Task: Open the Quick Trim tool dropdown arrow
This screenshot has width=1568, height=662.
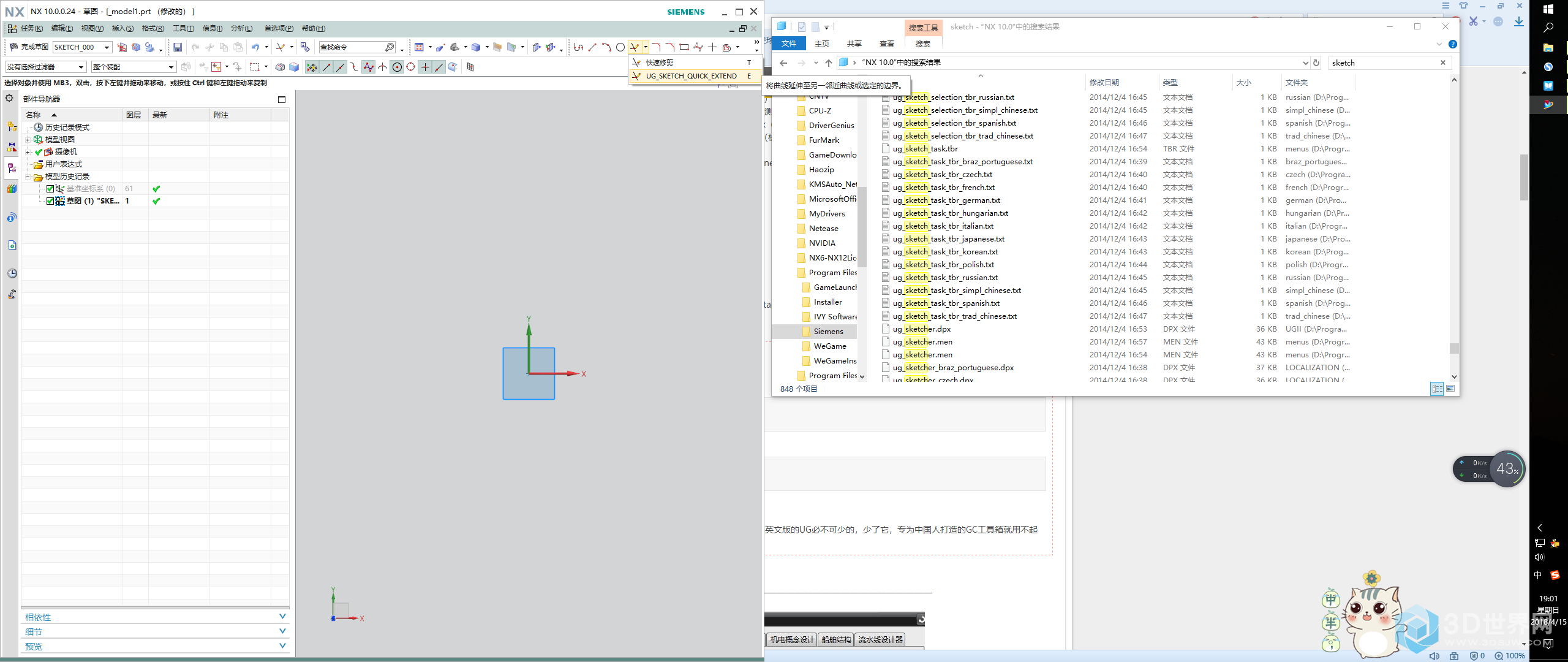Action: pyautogui.click(x=646, y=47)
